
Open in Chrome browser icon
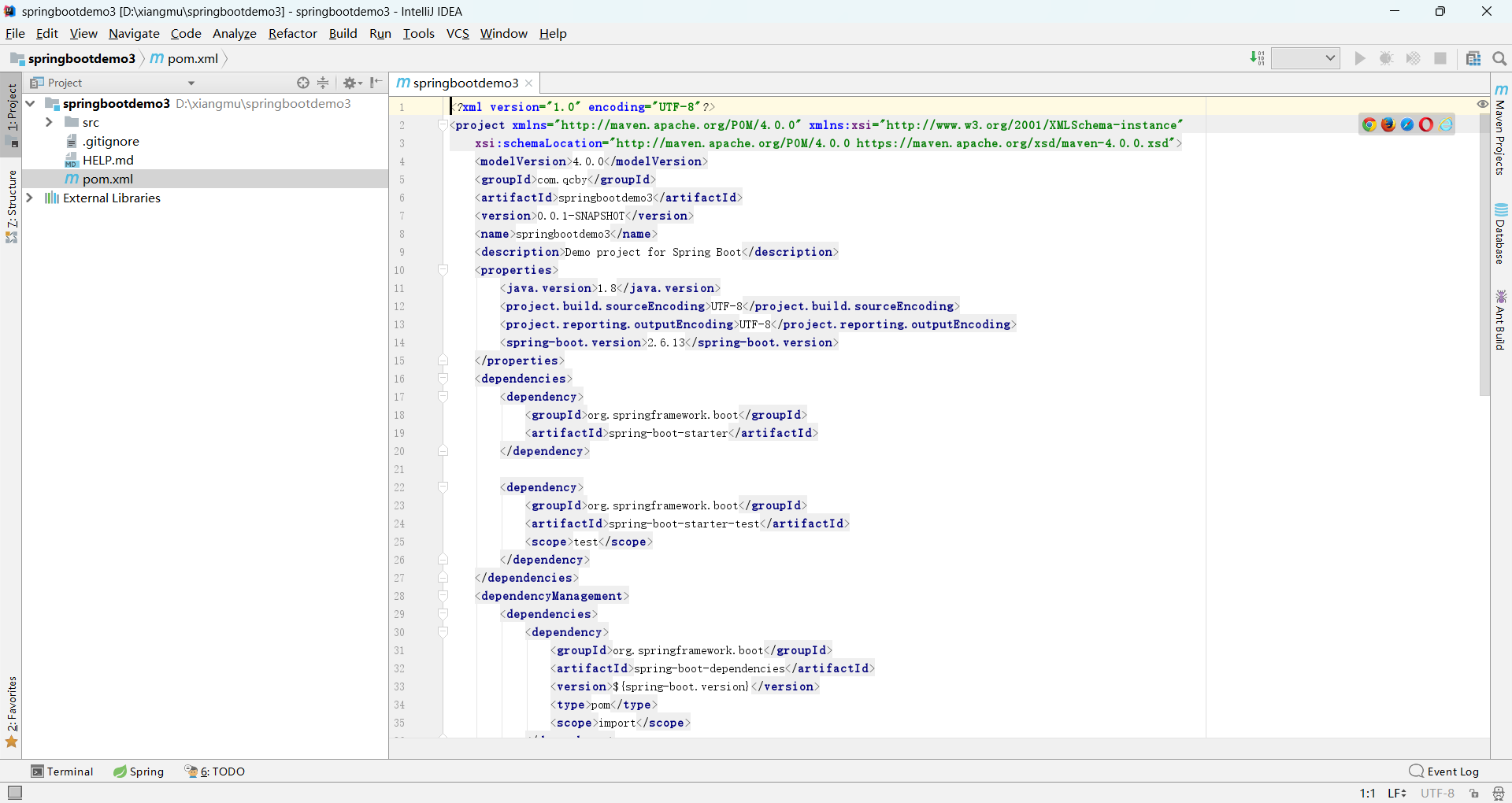pos(1369,124)
